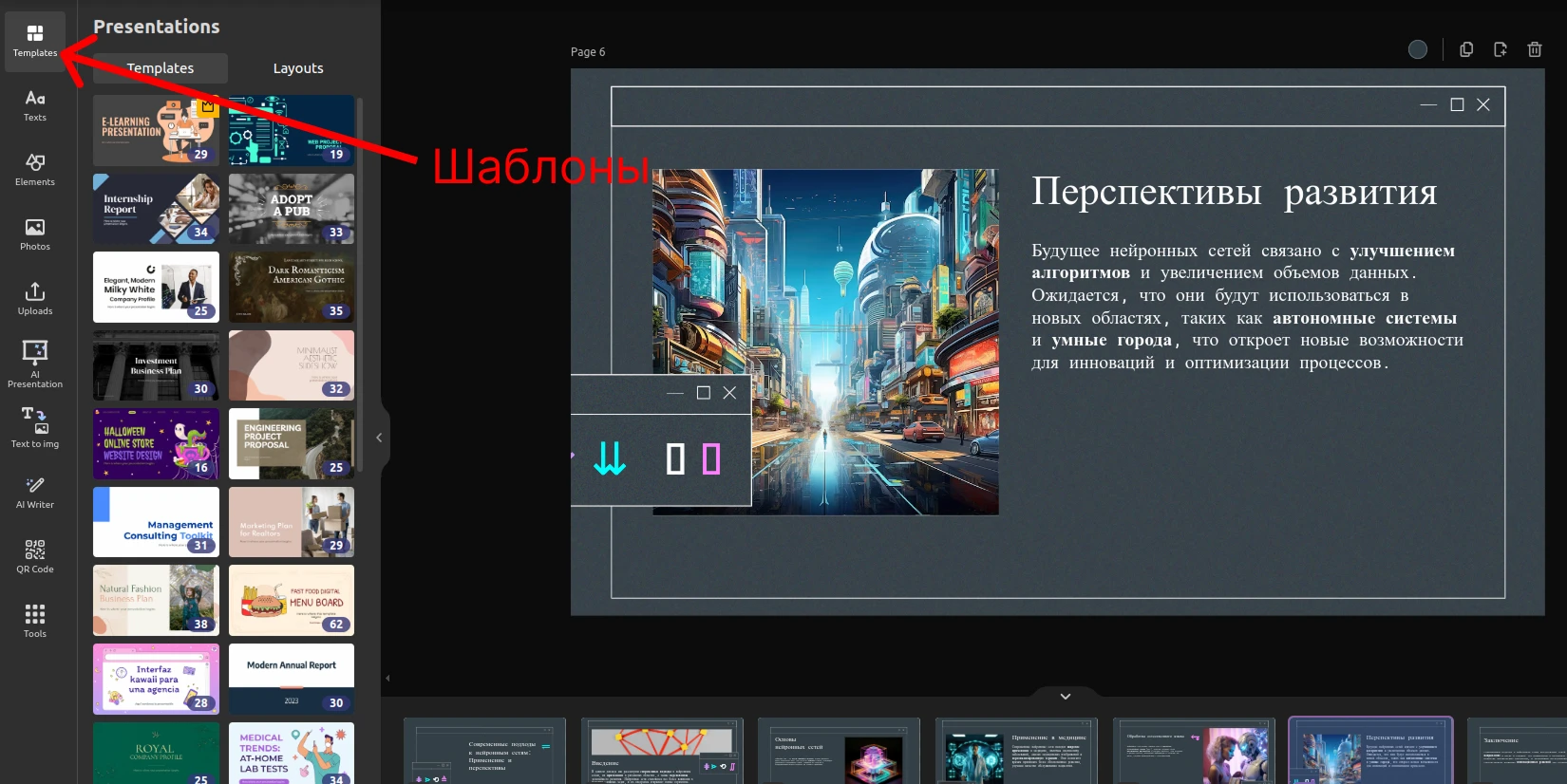Select the Templates tab in Presentations panel
This screenshot has width=1567, height=784.
pyautogui.click(x=160, y=68)
